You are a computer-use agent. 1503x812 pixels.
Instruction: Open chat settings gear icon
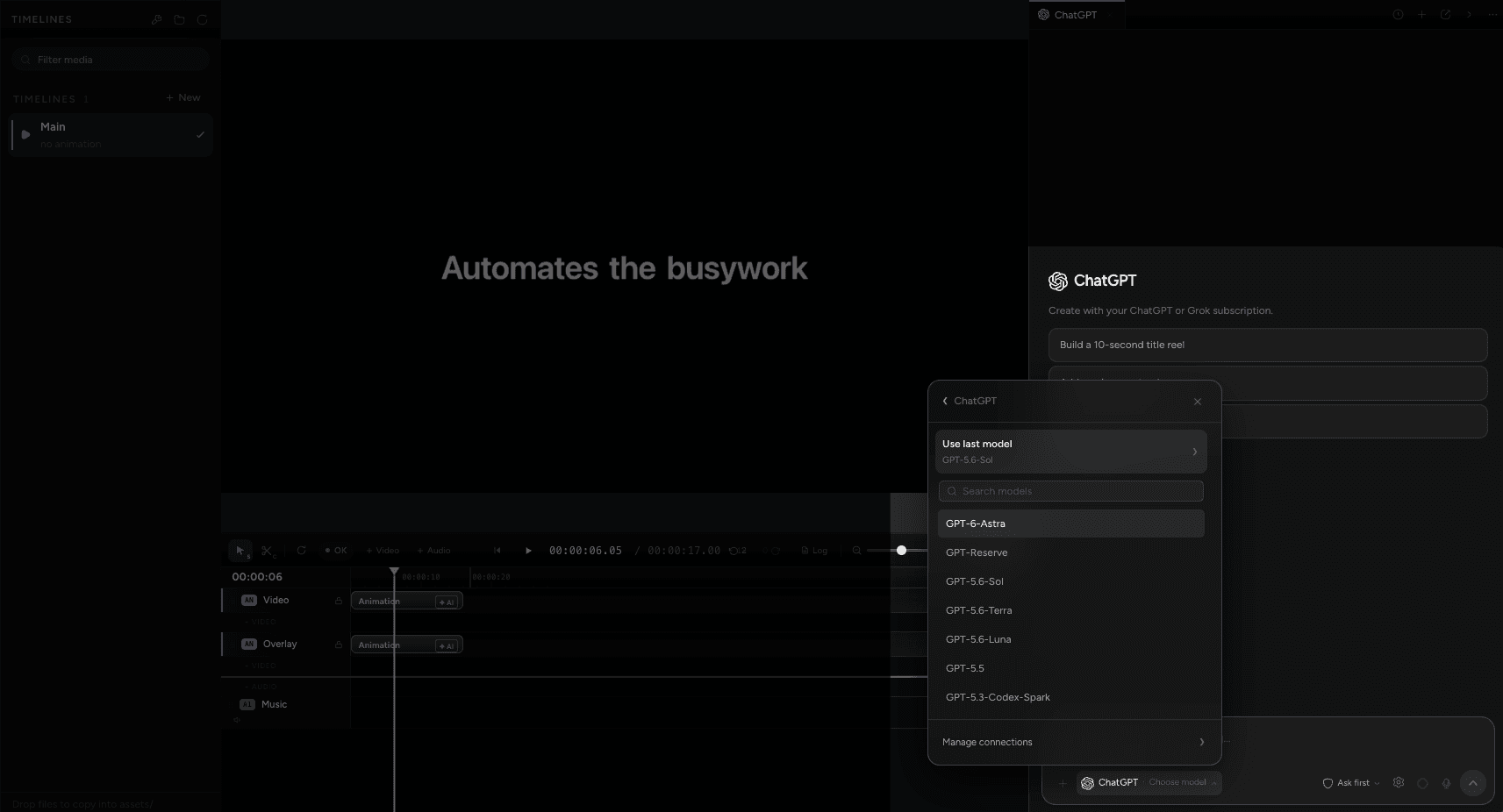coord(1399,783)
